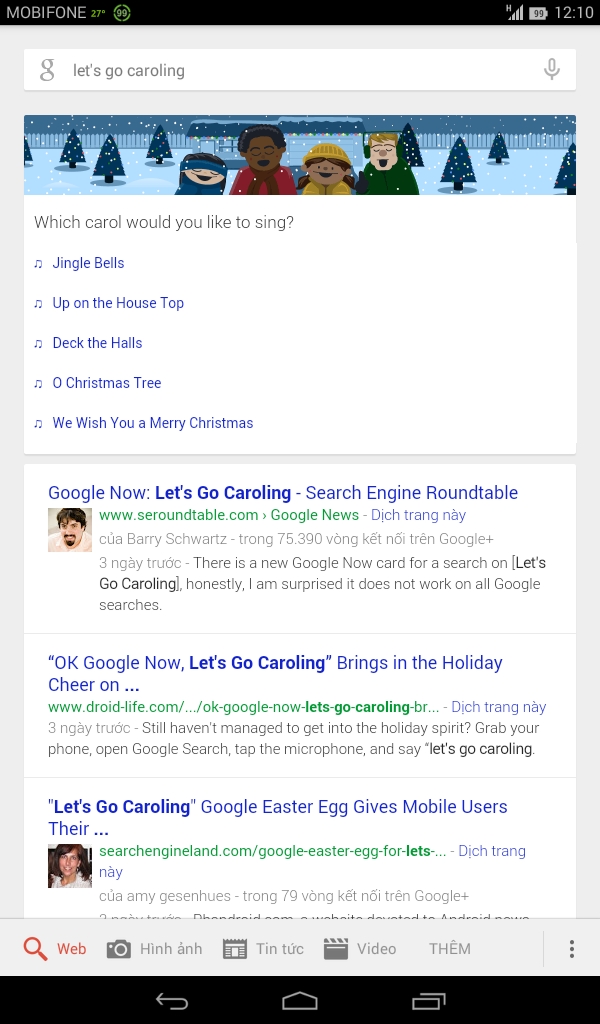Viewport: 600px width, 1024px height.
Task: Select Up on the House Top carol
Action: tap(118, 303)
